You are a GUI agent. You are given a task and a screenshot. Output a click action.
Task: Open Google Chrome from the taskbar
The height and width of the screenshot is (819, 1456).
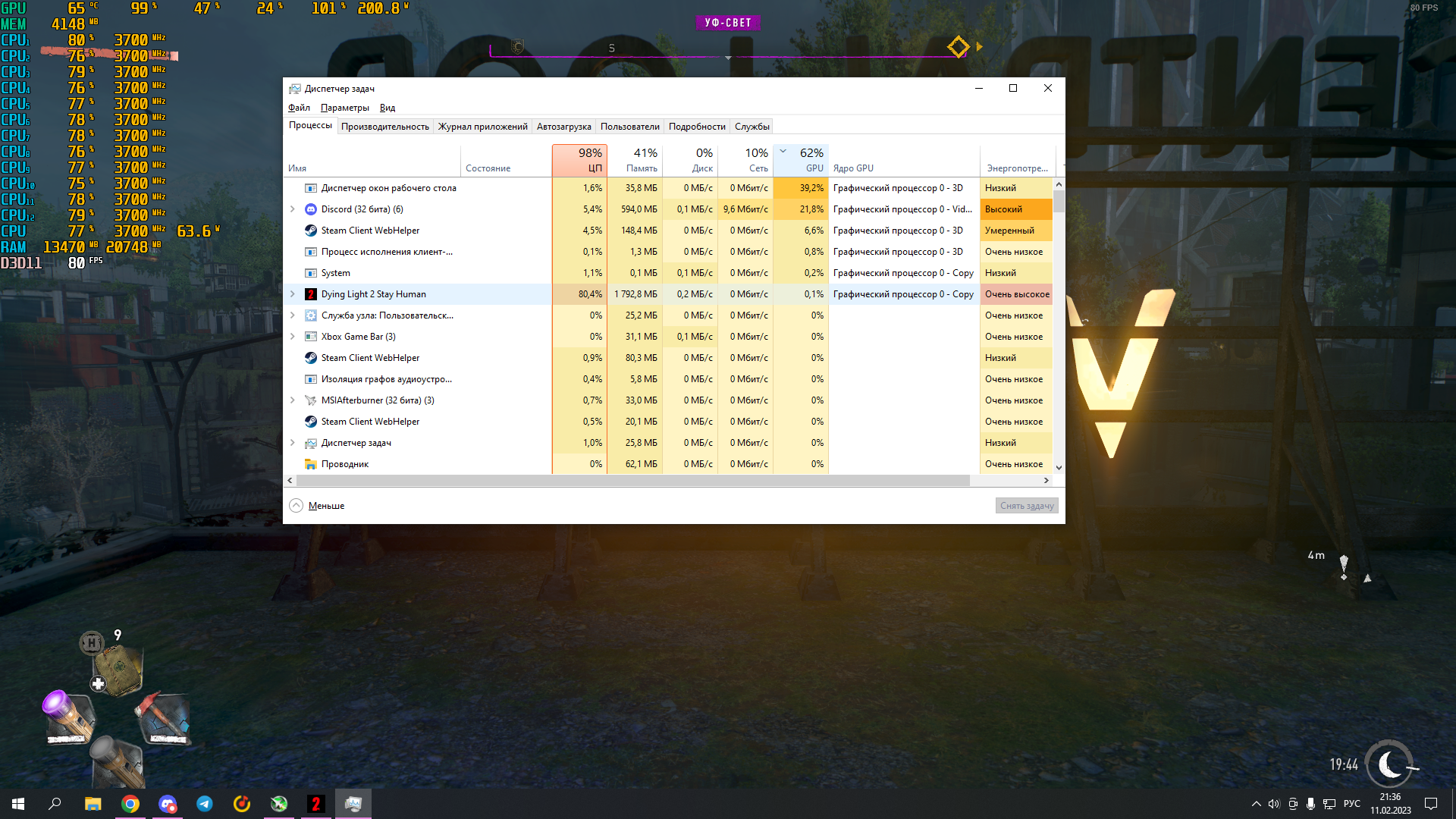(130, 804)
